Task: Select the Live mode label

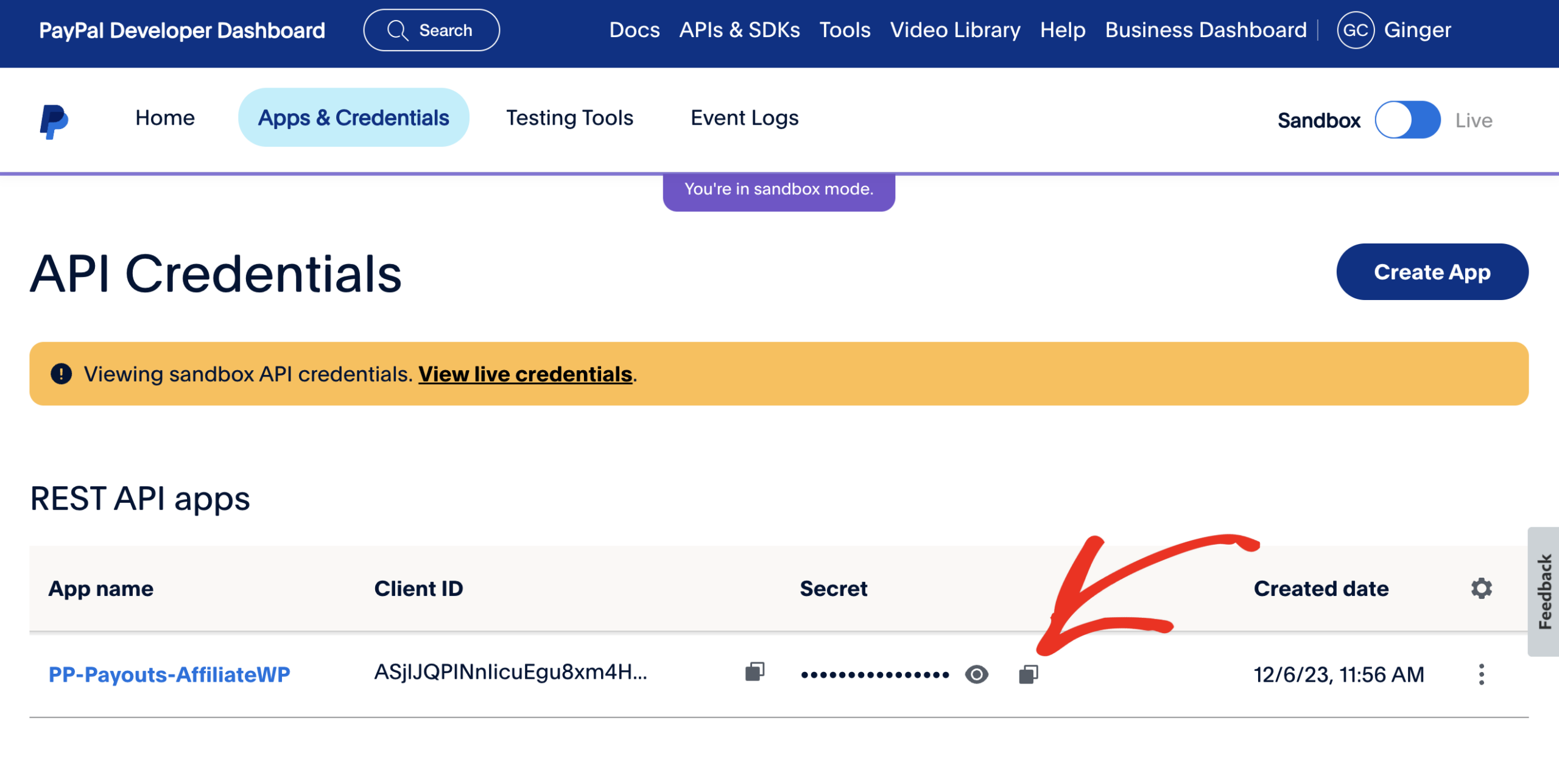Action: [x=1473, y=121]
